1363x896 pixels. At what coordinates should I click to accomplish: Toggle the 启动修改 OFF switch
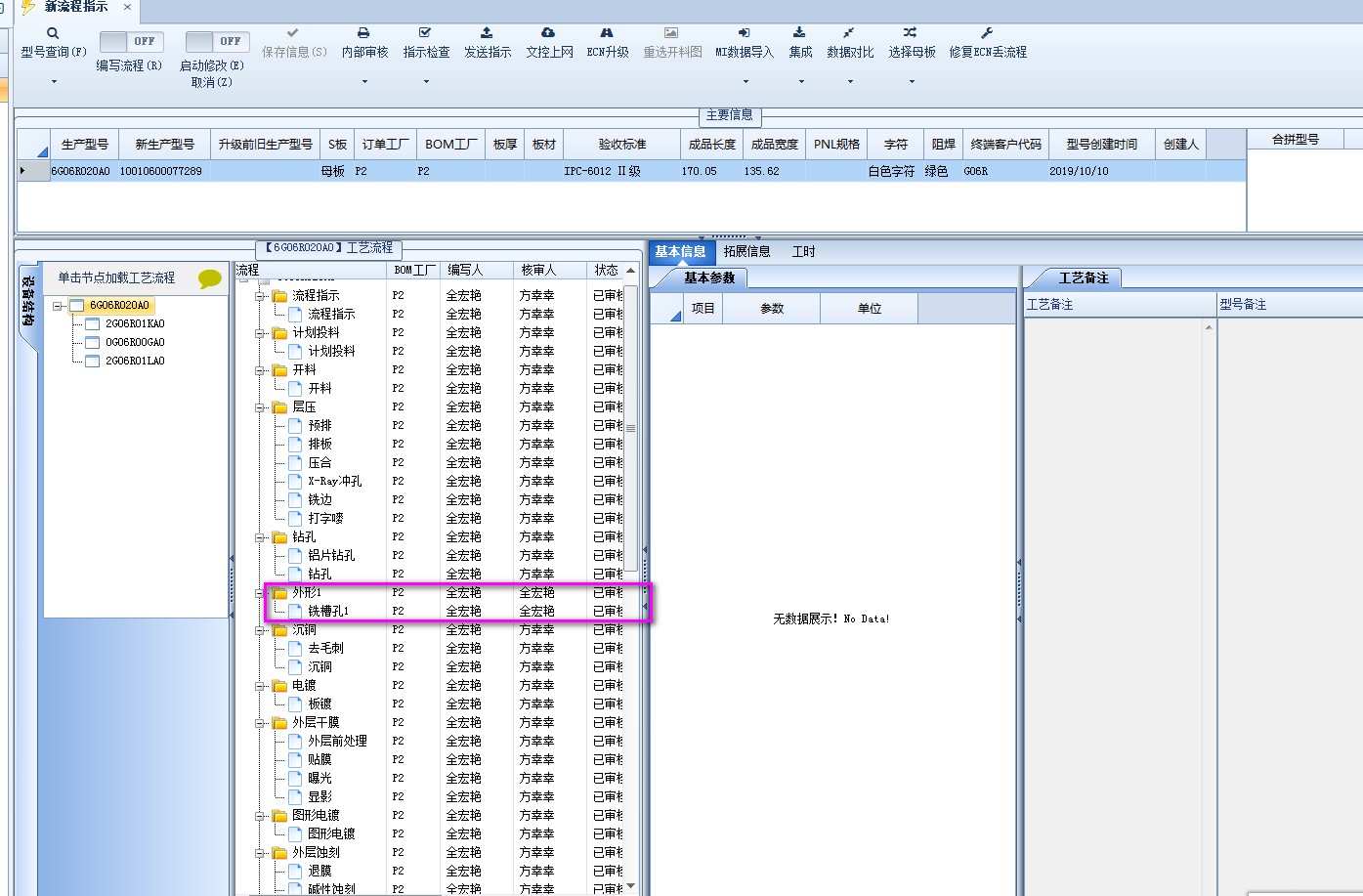pyautogui.click(x=217, y=41)
